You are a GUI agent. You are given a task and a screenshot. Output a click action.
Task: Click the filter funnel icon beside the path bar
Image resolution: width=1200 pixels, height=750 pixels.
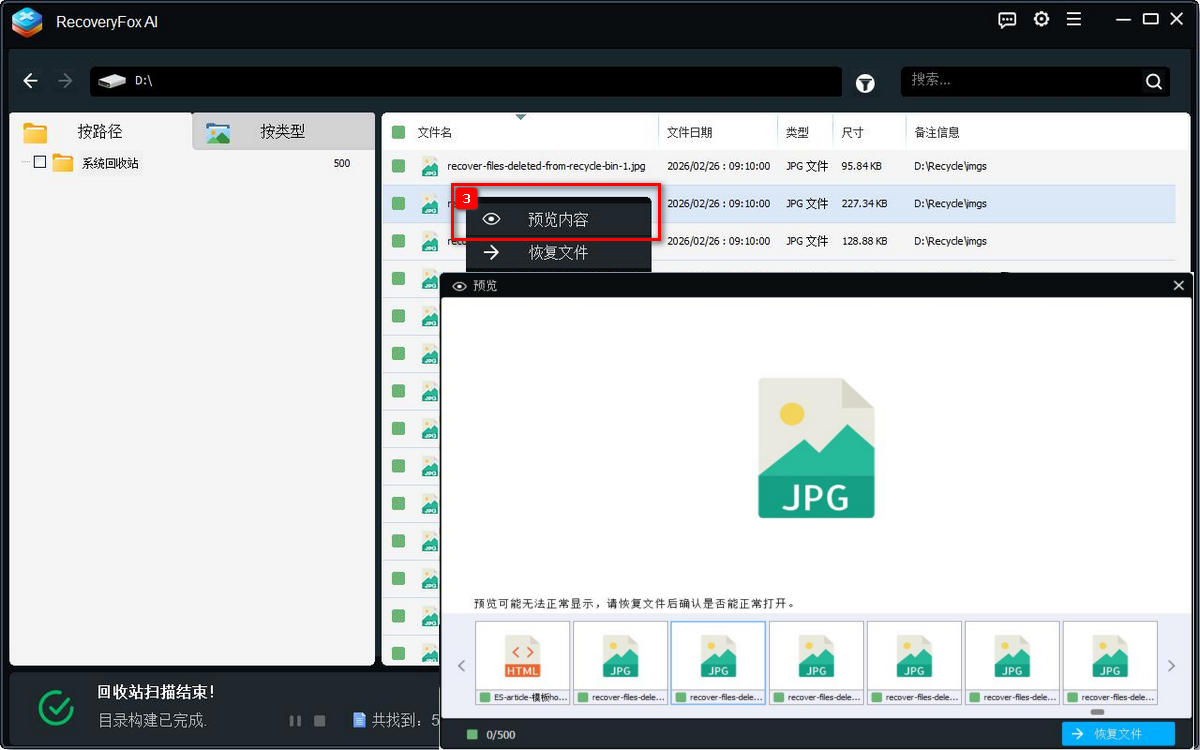point(864,84)
